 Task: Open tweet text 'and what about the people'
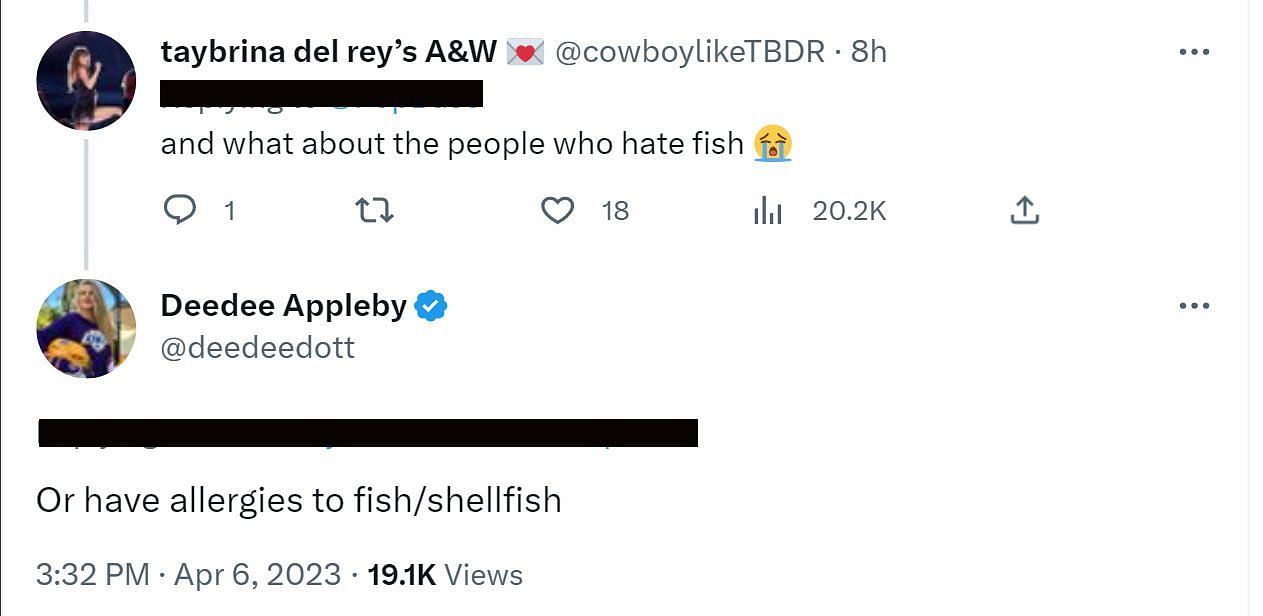(x=452, y=144)
